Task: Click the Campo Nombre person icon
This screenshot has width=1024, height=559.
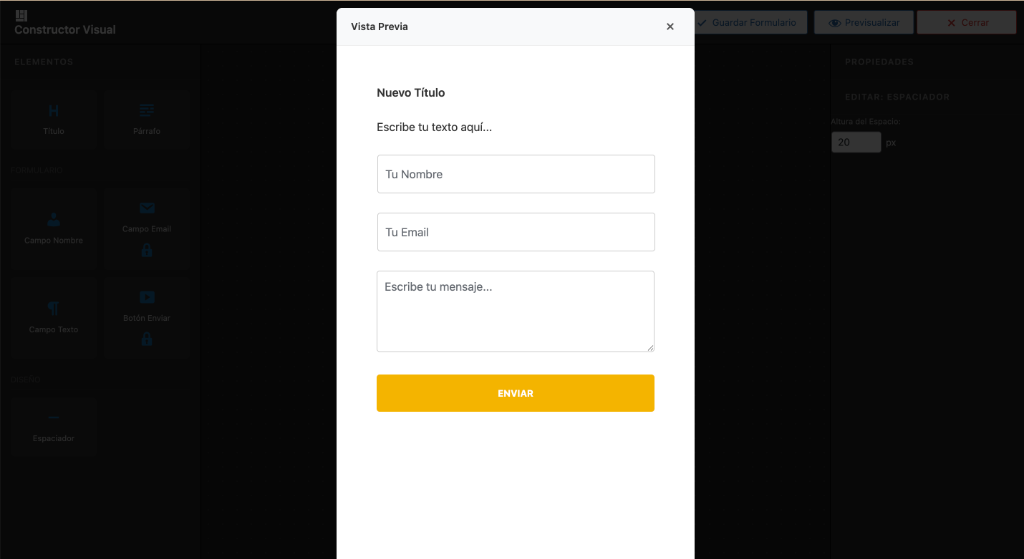Action: tap(54, 220)
